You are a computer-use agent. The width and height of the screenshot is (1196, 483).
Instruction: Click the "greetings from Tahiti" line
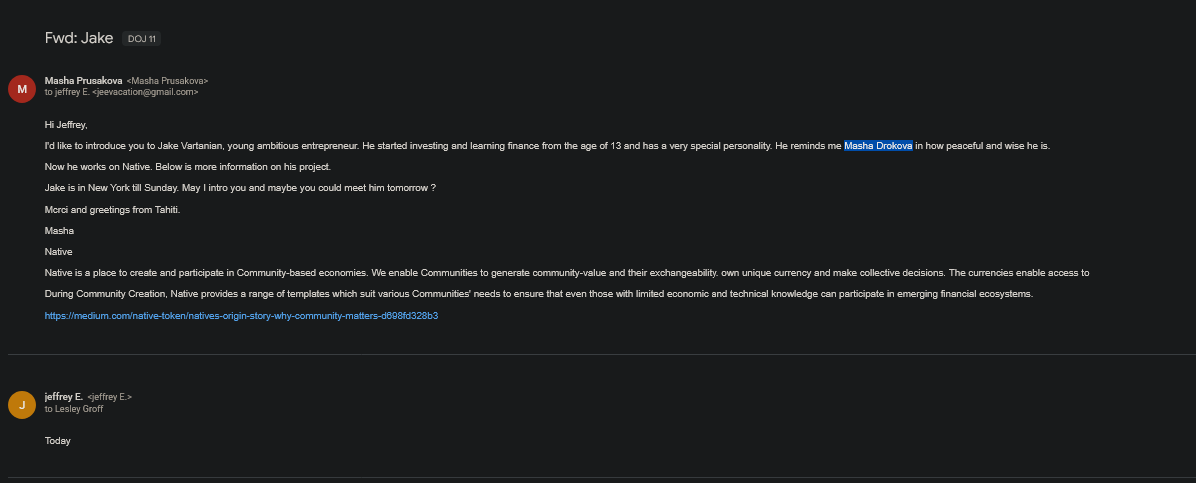pos(112,209)
